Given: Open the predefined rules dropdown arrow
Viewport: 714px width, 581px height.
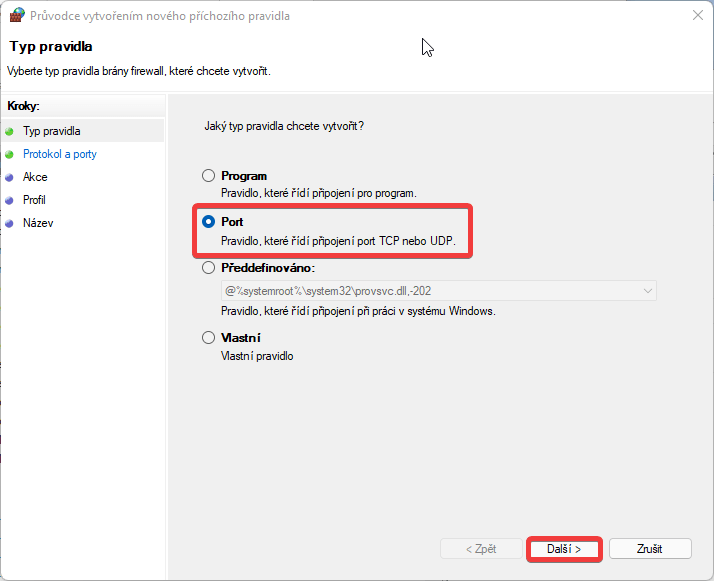Looking at the screenshot, I should [648, 291].
